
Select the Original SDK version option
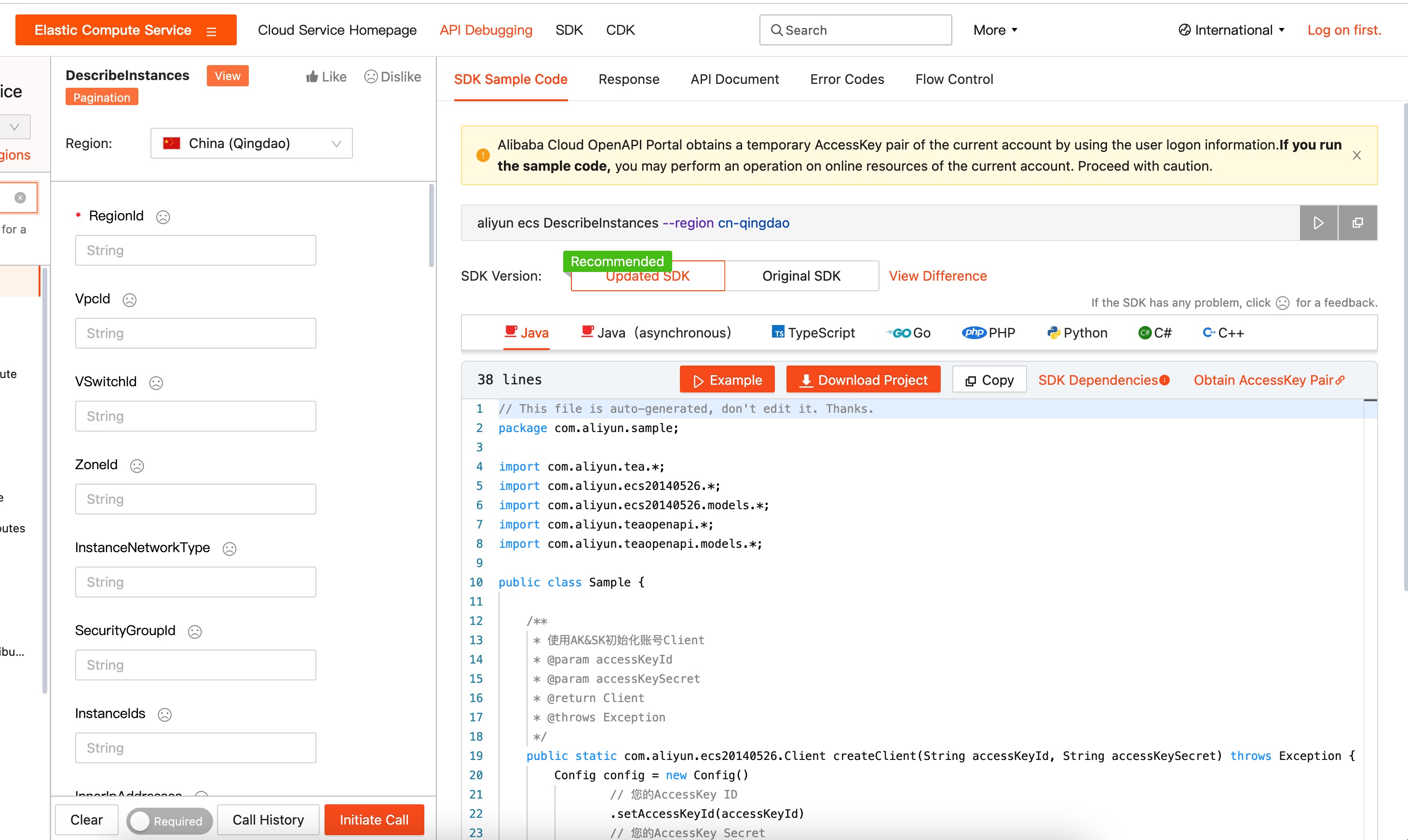point(800,275)
